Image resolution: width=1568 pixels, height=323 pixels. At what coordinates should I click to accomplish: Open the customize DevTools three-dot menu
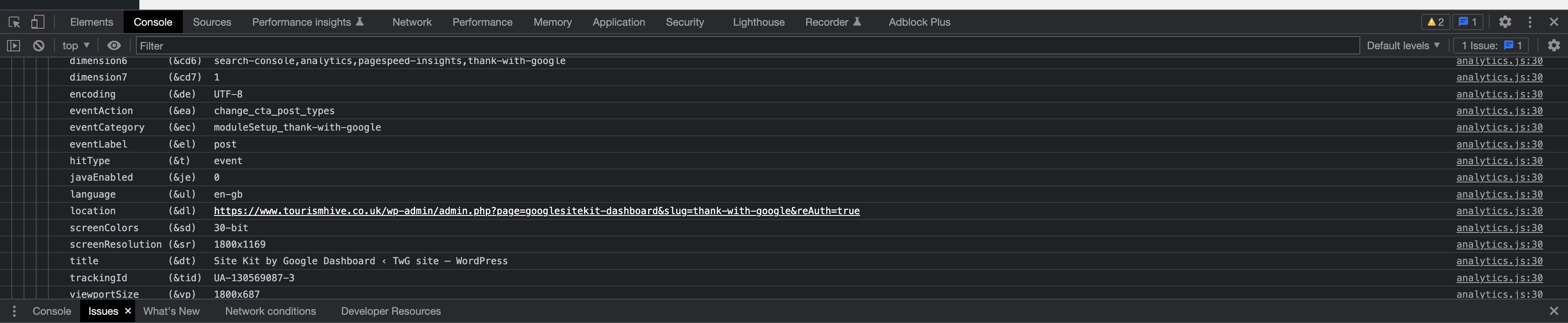(1530, 22)
